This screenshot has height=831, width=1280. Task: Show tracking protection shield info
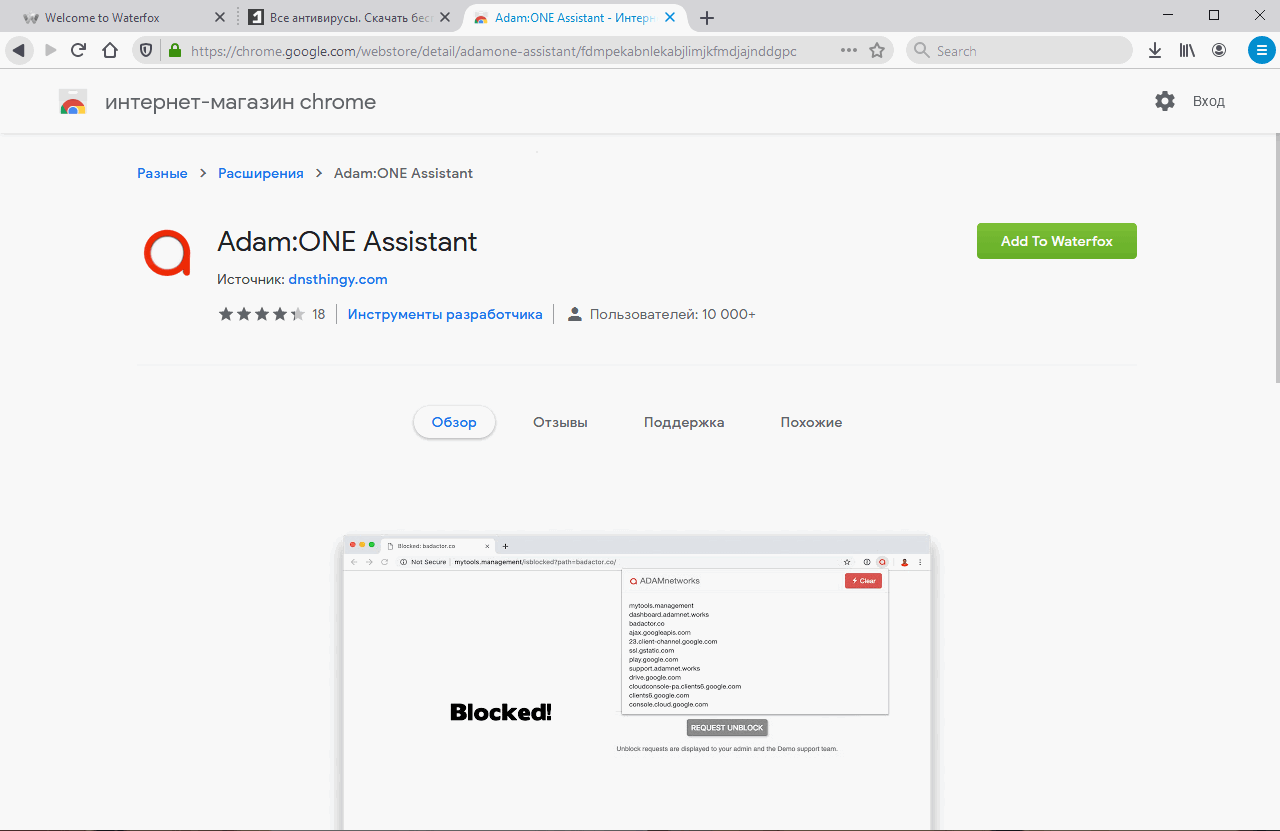point(146,51)
